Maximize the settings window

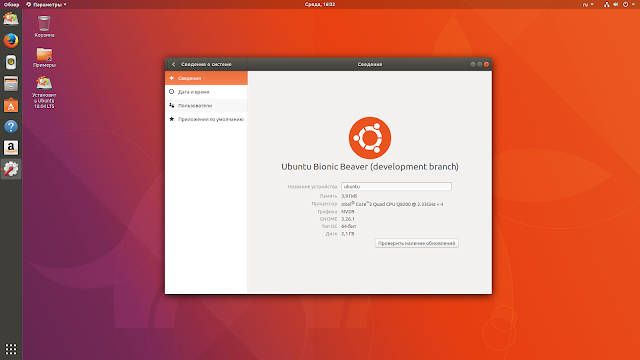tap(480, 64)
